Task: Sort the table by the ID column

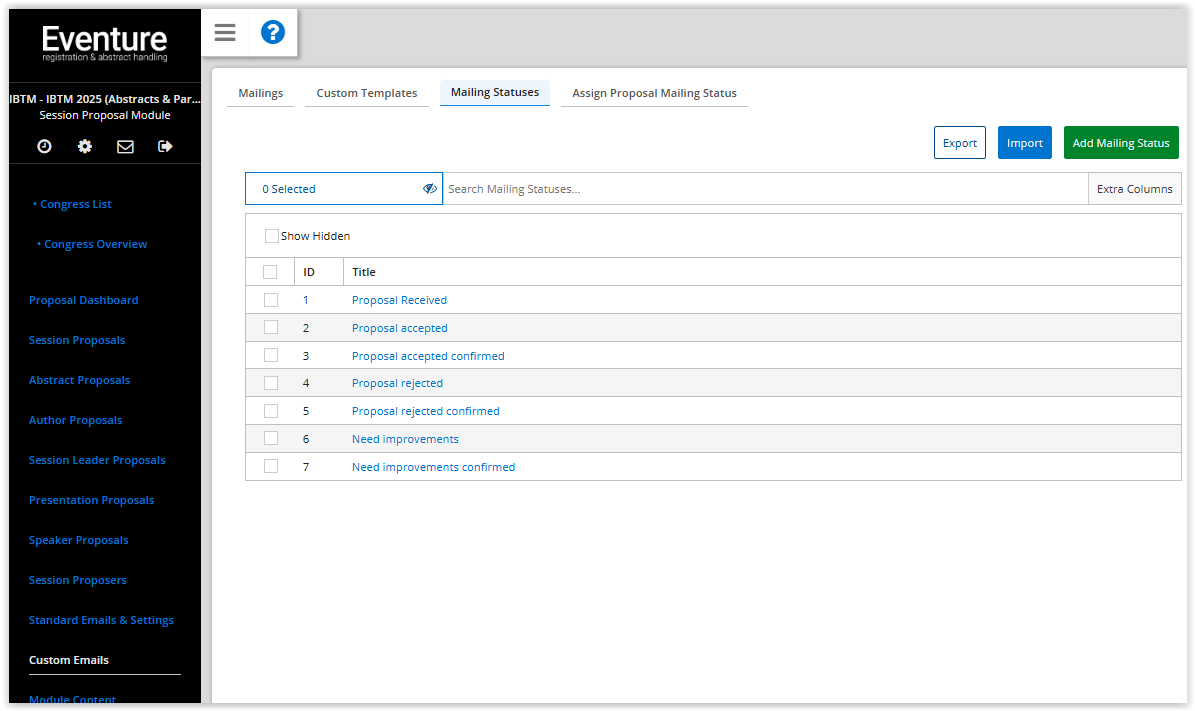Action: click(306, 271)
